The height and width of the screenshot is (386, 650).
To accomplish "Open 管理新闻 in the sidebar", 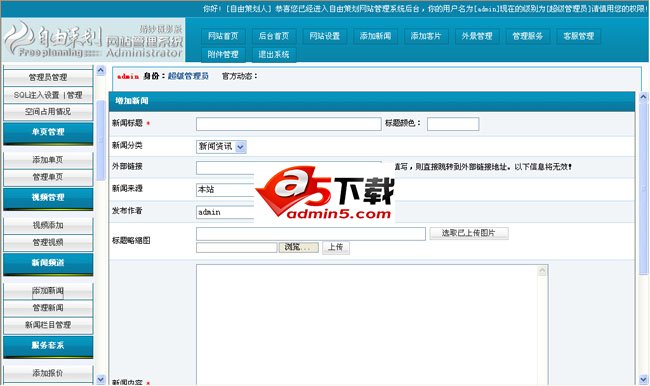I will (48, 308).
